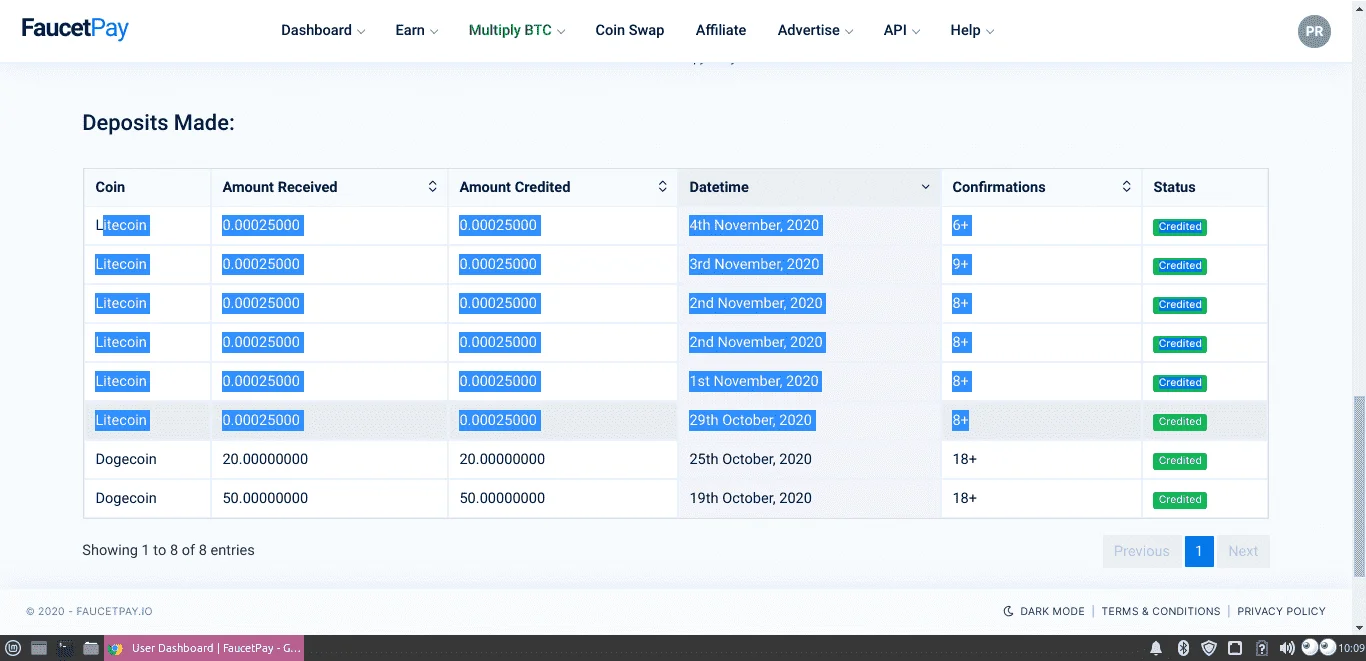Click the FaucetPay logo
This screenshot has width=1366, height=661.
point(75,28)
